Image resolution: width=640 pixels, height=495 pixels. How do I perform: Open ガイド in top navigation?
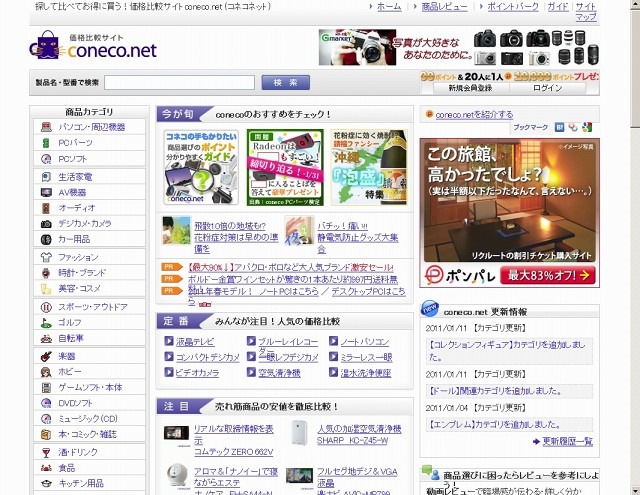tap(558, 7)
